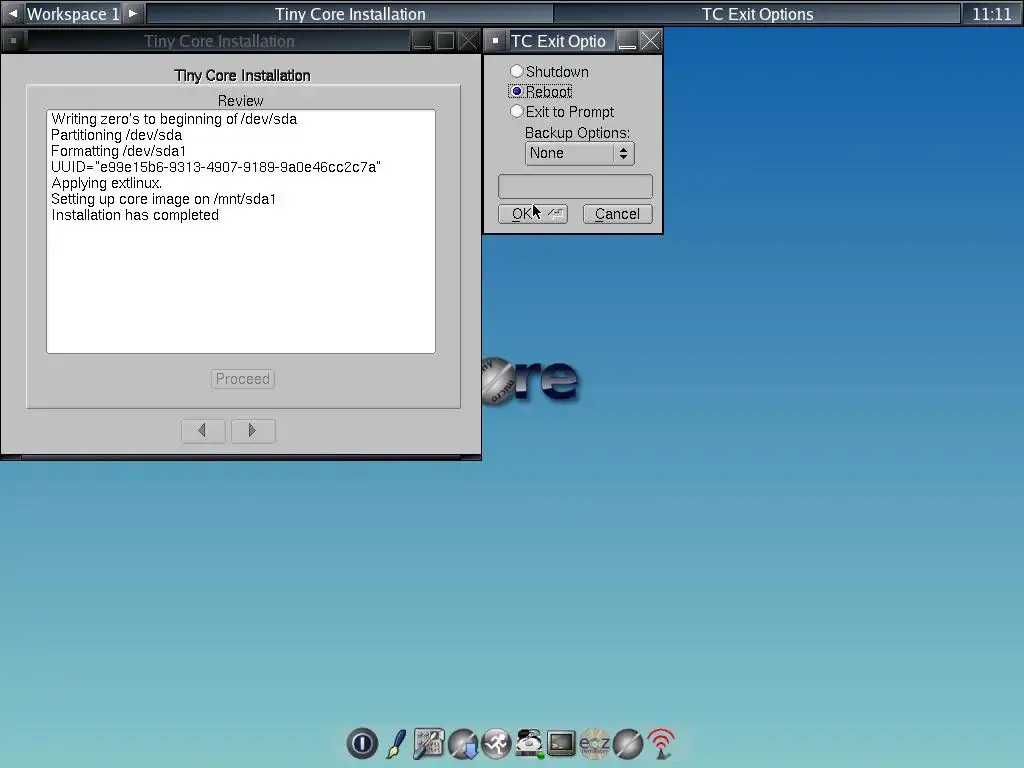Open the Mount Tool disk icon
The width and height of the screenshot is (1024, 768).
coord(530,743)
